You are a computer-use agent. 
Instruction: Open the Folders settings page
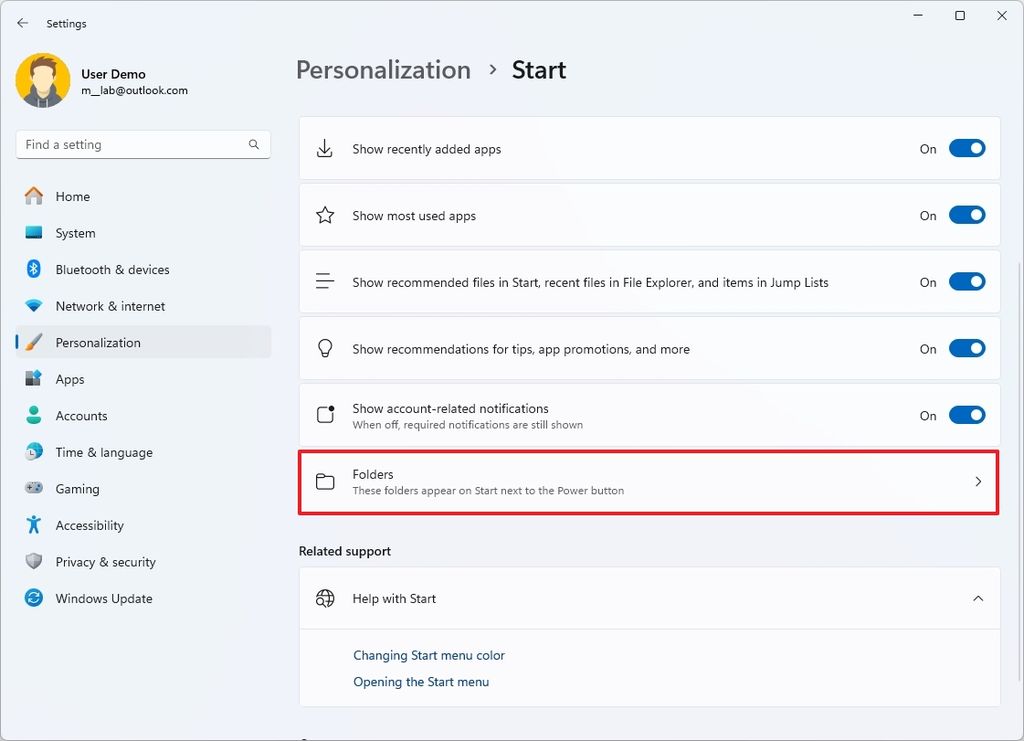pos(649,481)
